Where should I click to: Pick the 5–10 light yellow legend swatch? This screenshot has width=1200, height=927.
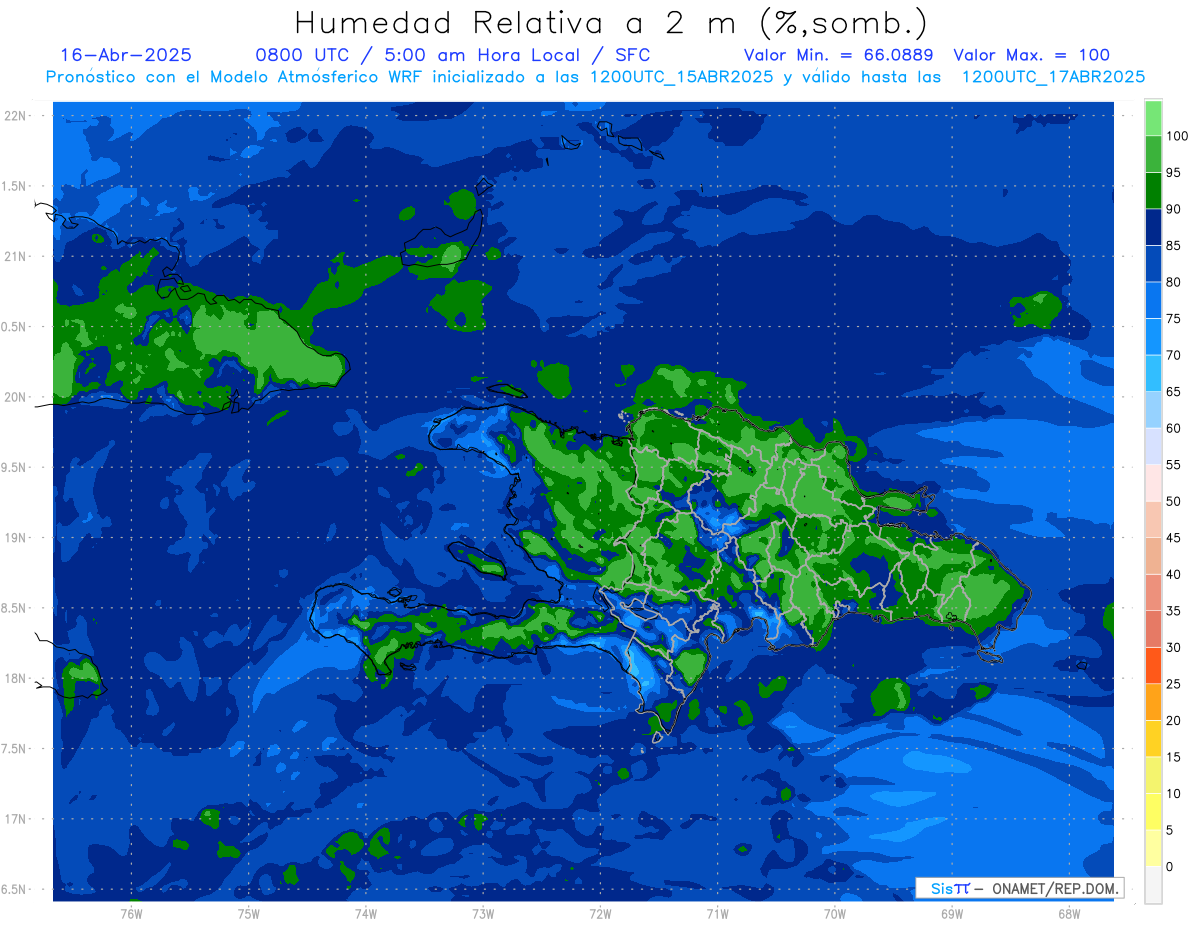(1153, 811)
